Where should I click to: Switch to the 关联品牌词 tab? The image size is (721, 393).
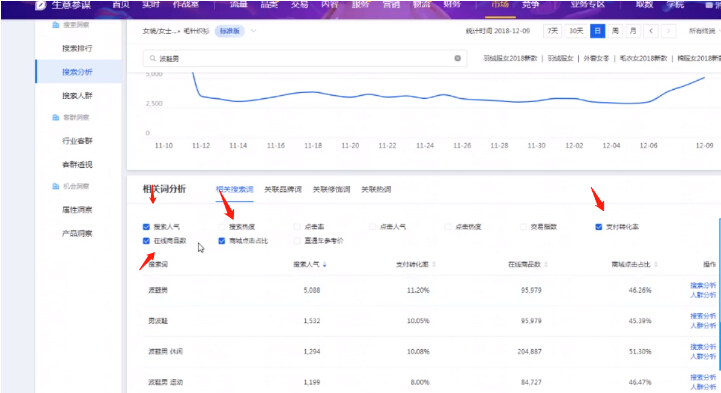(x=283, y=189)
